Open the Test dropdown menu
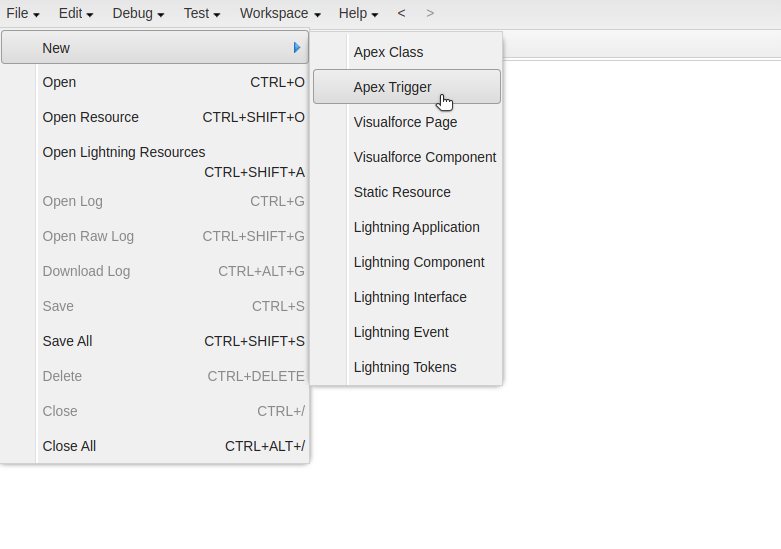The height and width of the screenshot is (549, 781). click(202, 14)
